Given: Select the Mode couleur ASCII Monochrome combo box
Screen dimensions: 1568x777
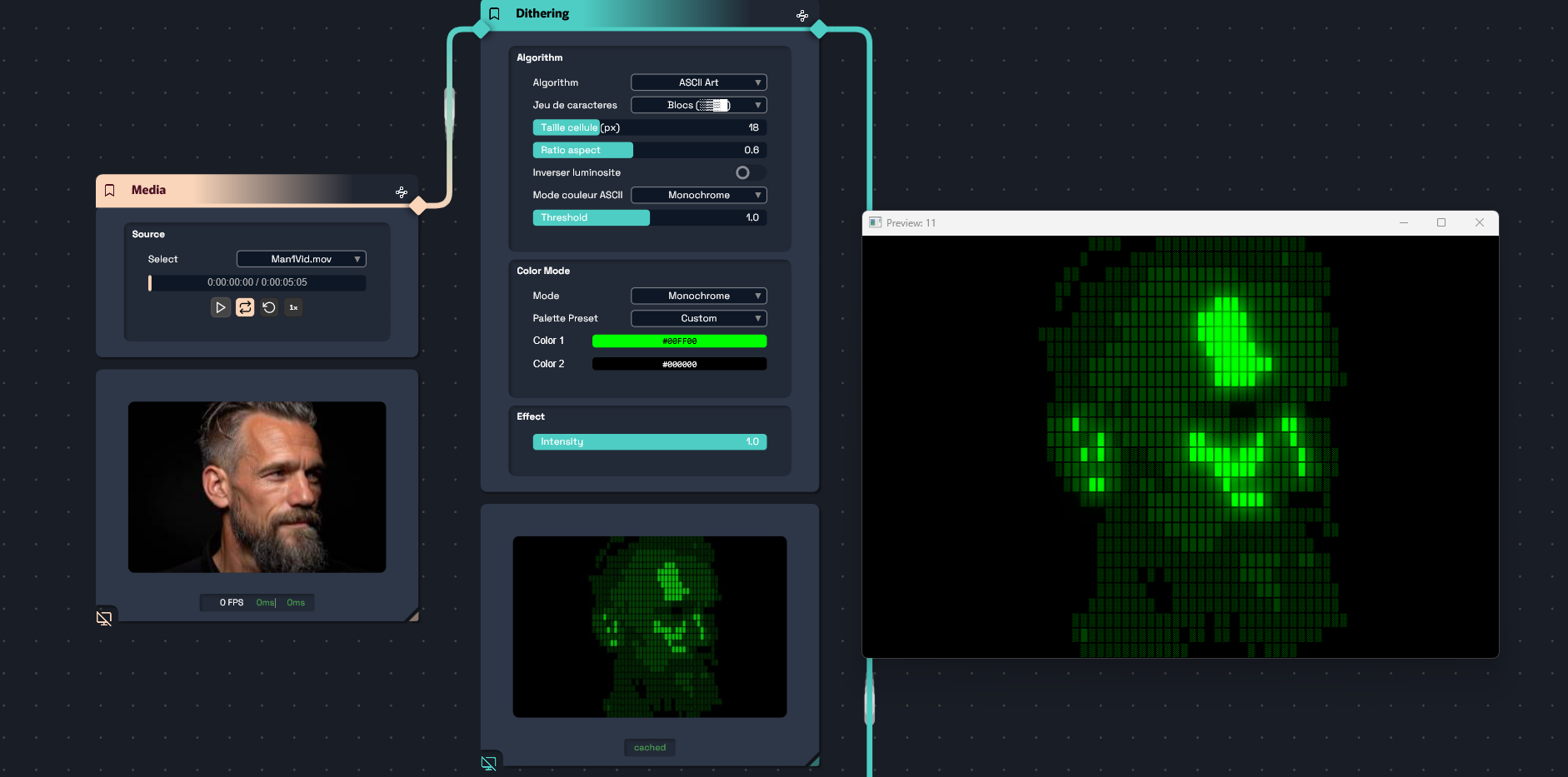Looking at the screenshot, I should click(x=697, y=195).
